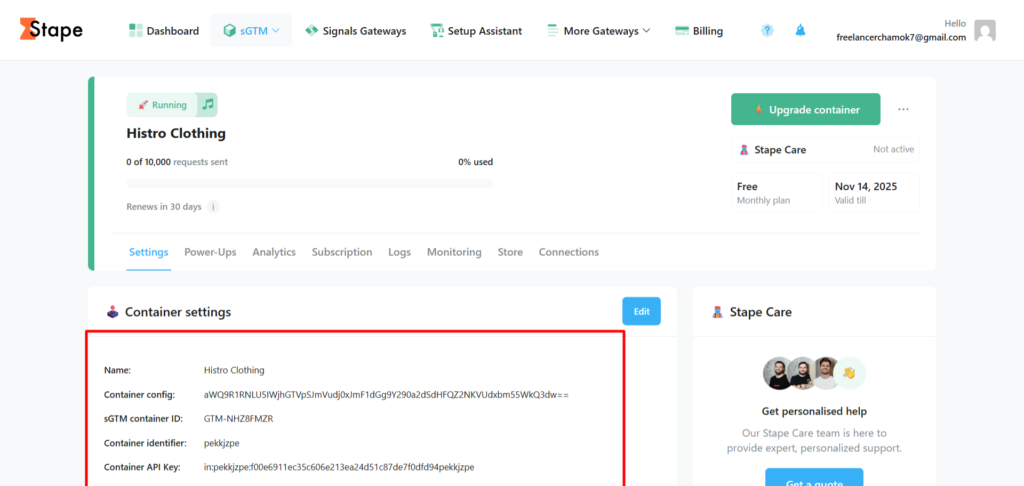The height and width of the screenshot is (486, 1024).
Task: Click the music note icon beside Running
Action: coord(207,105)
